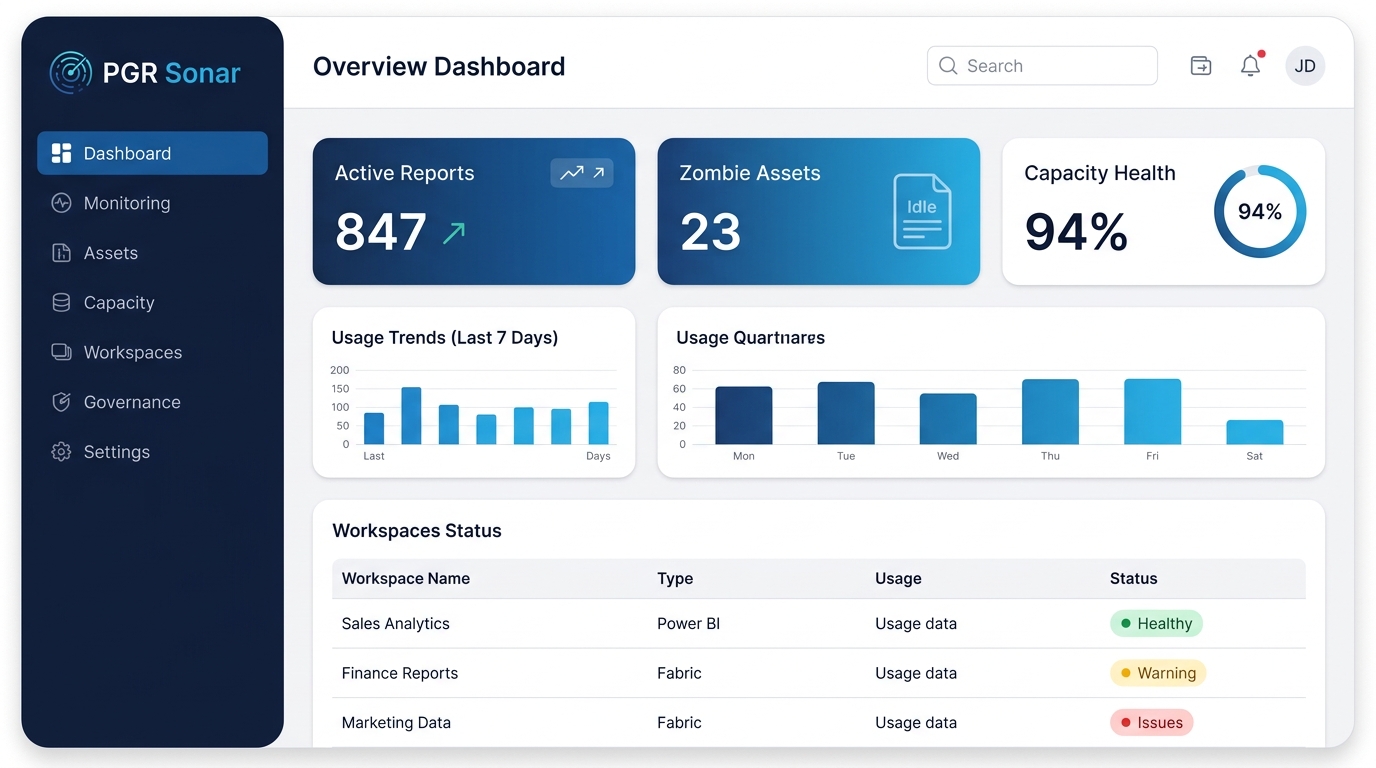The image size is (1376, 768).
Task: Click the Dashboard grid icon in sidebar
Action: (x=61, y=153)
